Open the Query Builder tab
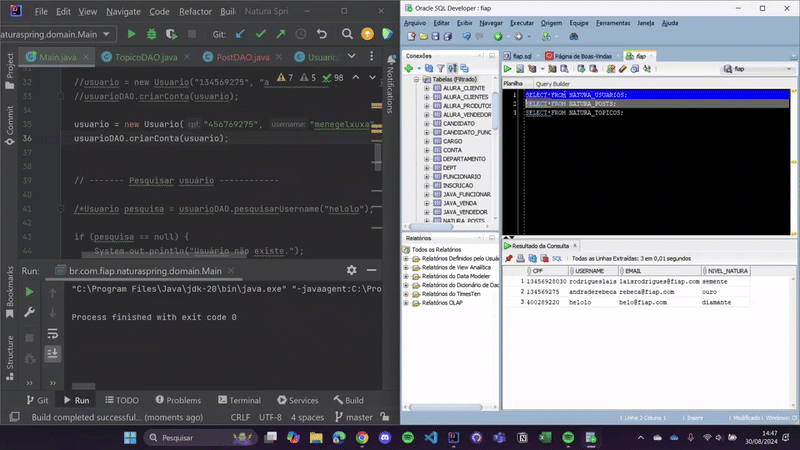This screenshot has height=450, width=800. tap(552, 84)
